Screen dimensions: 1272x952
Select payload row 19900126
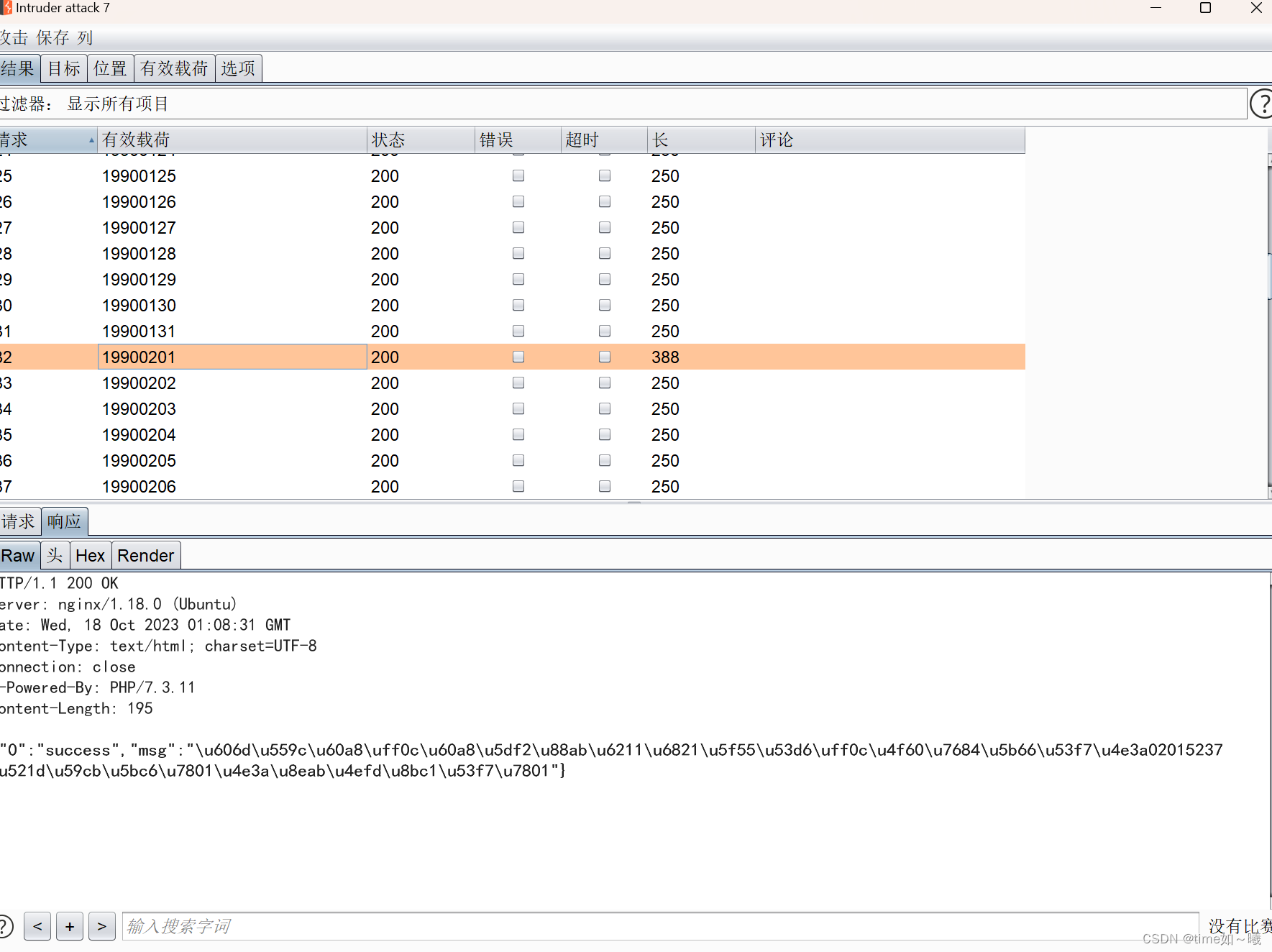512,201
